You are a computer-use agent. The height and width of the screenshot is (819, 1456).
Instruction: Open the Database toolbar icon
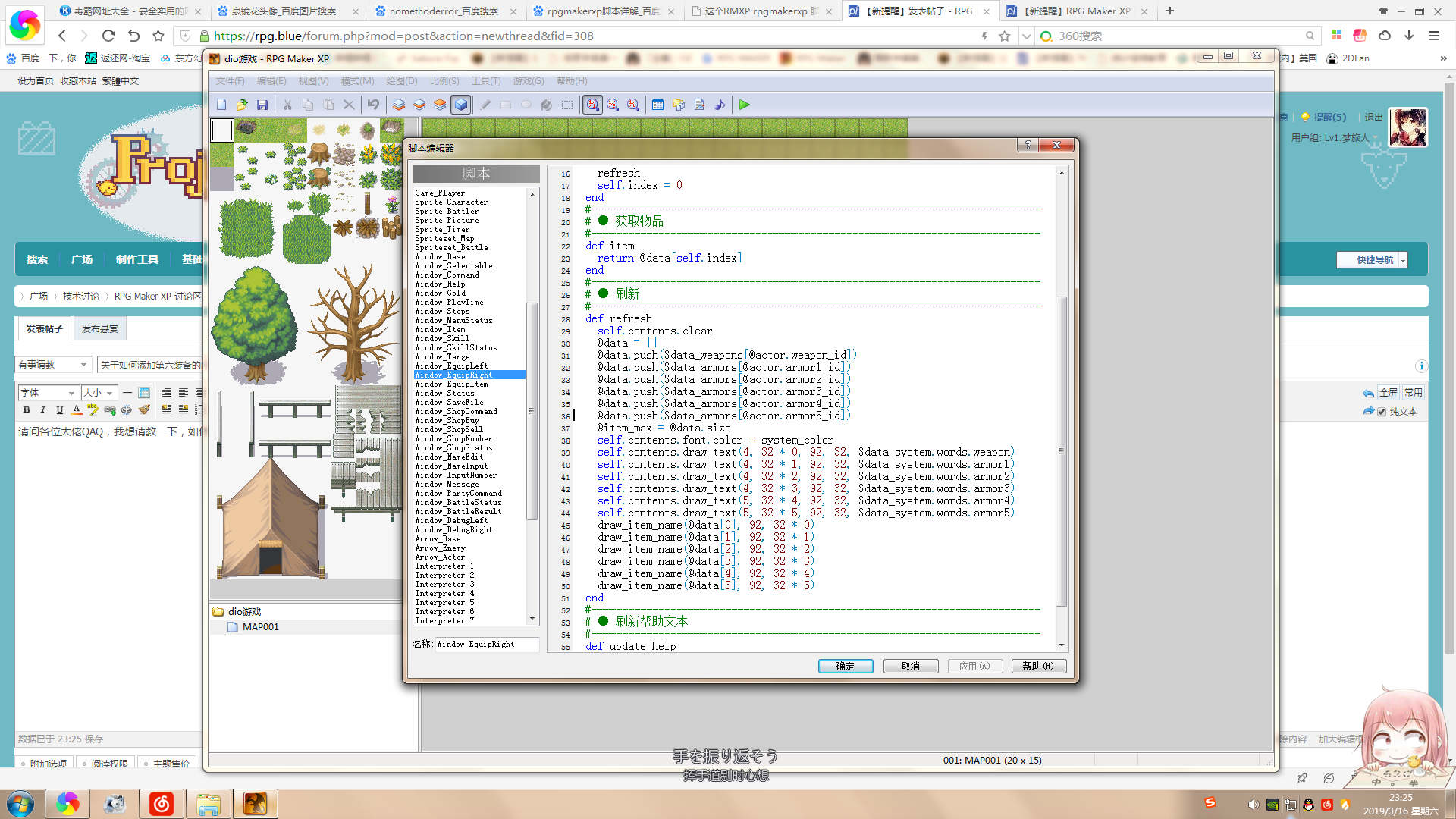coord(658,105)
